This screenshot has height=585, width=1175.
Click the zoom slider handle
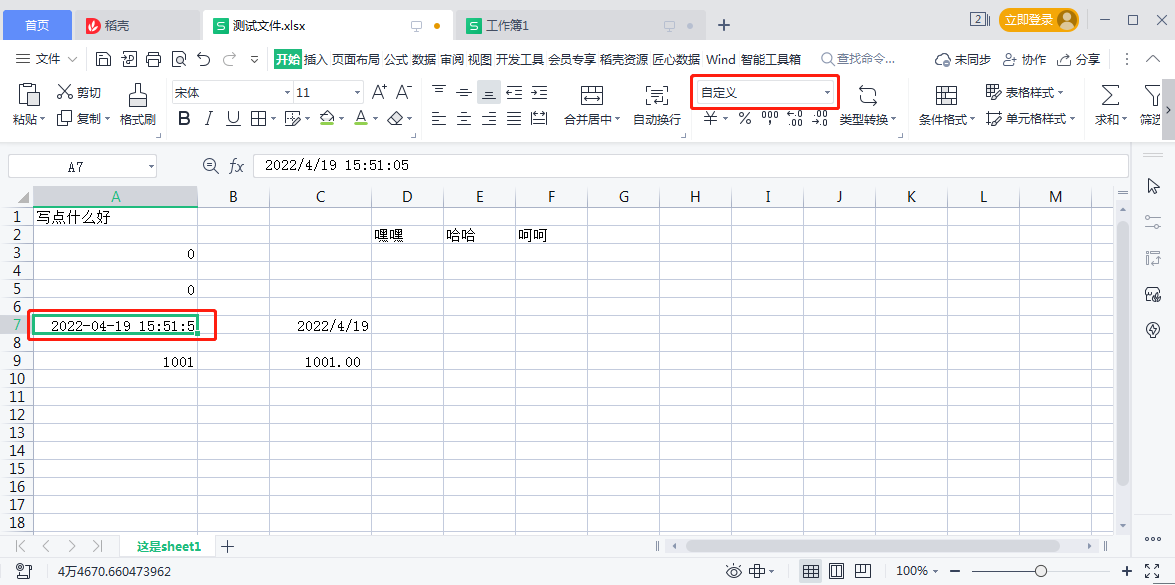tap(1040, 571)
